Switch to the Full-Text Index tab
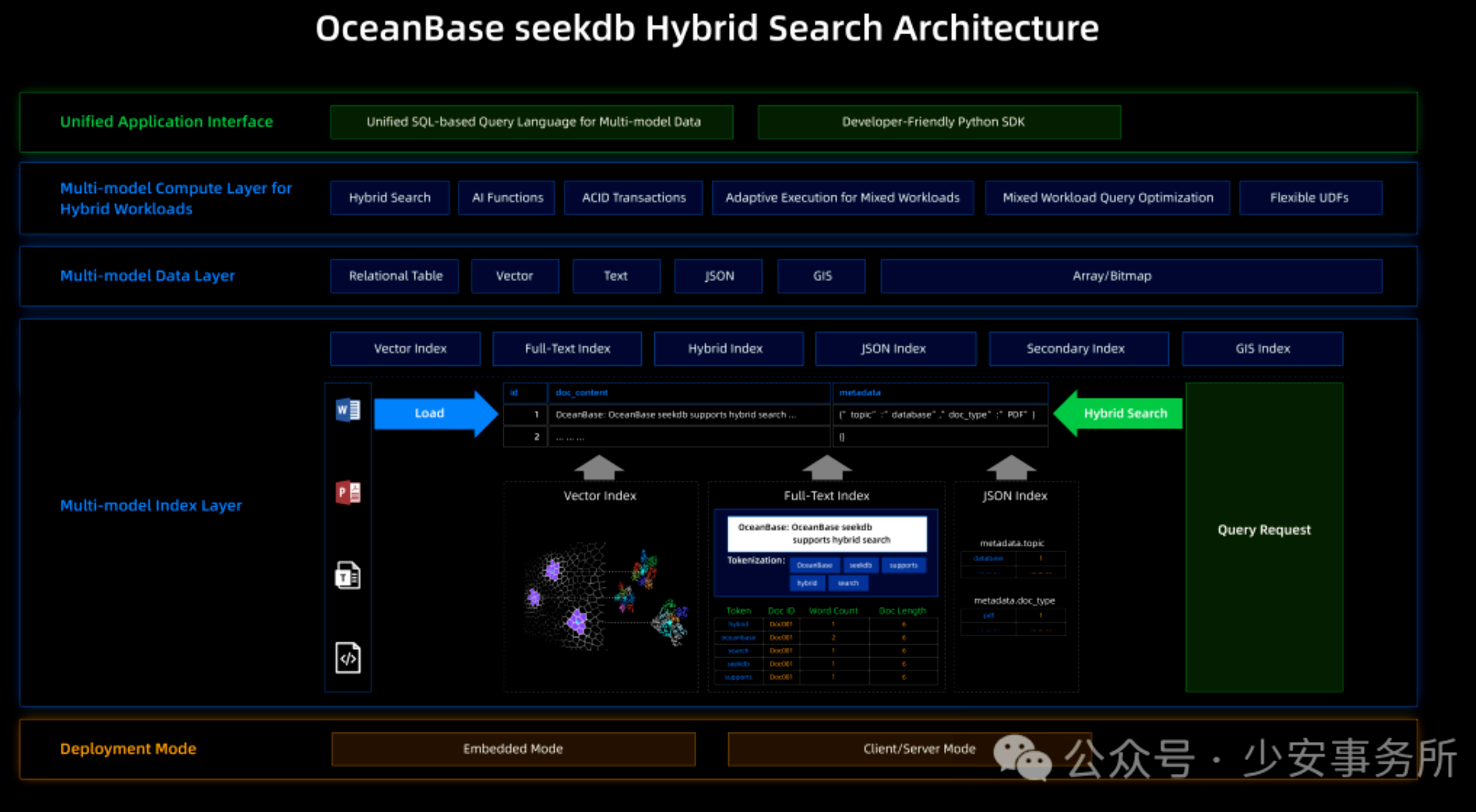The width and height of the screenshot is (1476, 812). click(566, 348)
